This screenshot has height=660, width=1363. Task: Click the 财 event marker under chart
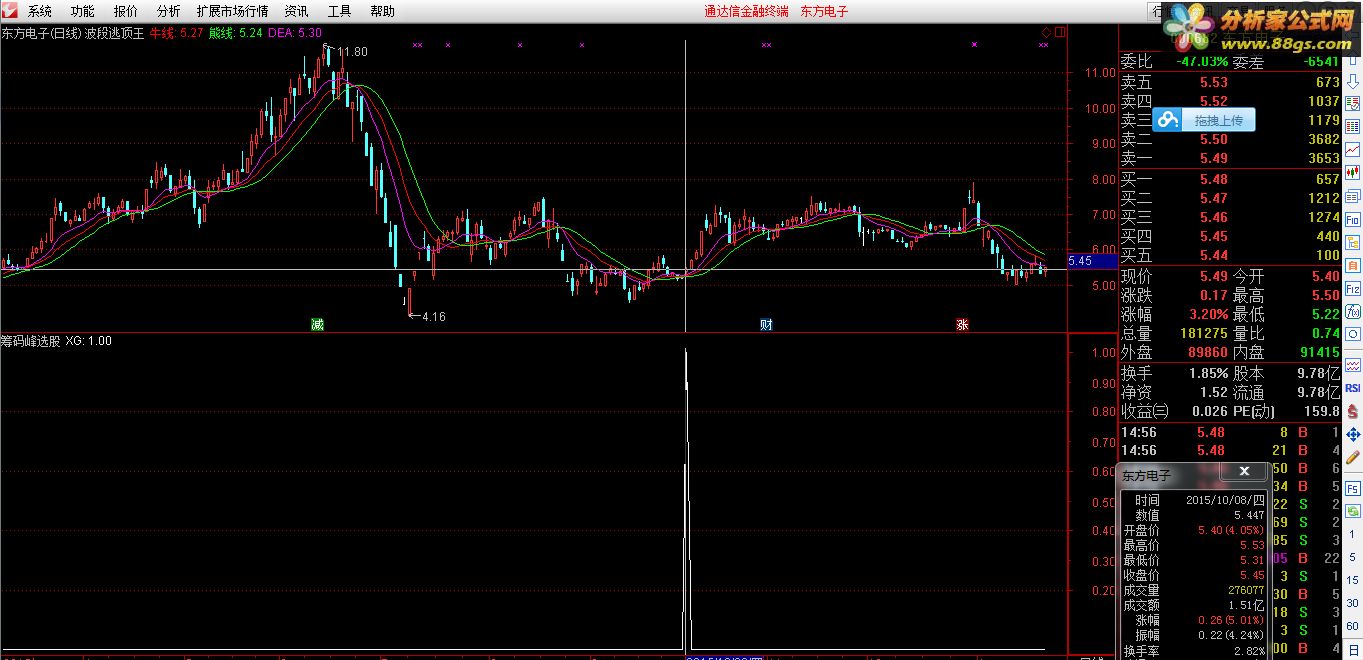pyautogui.click(x=766, y=324)
